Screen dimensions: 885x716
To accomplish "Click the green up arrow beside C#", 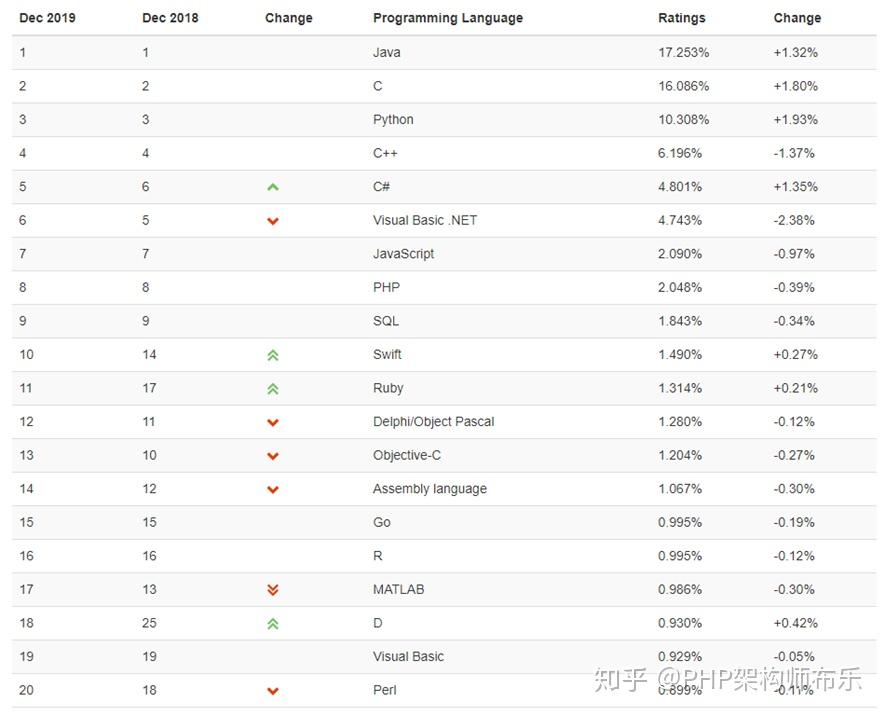I will (272, 187).
